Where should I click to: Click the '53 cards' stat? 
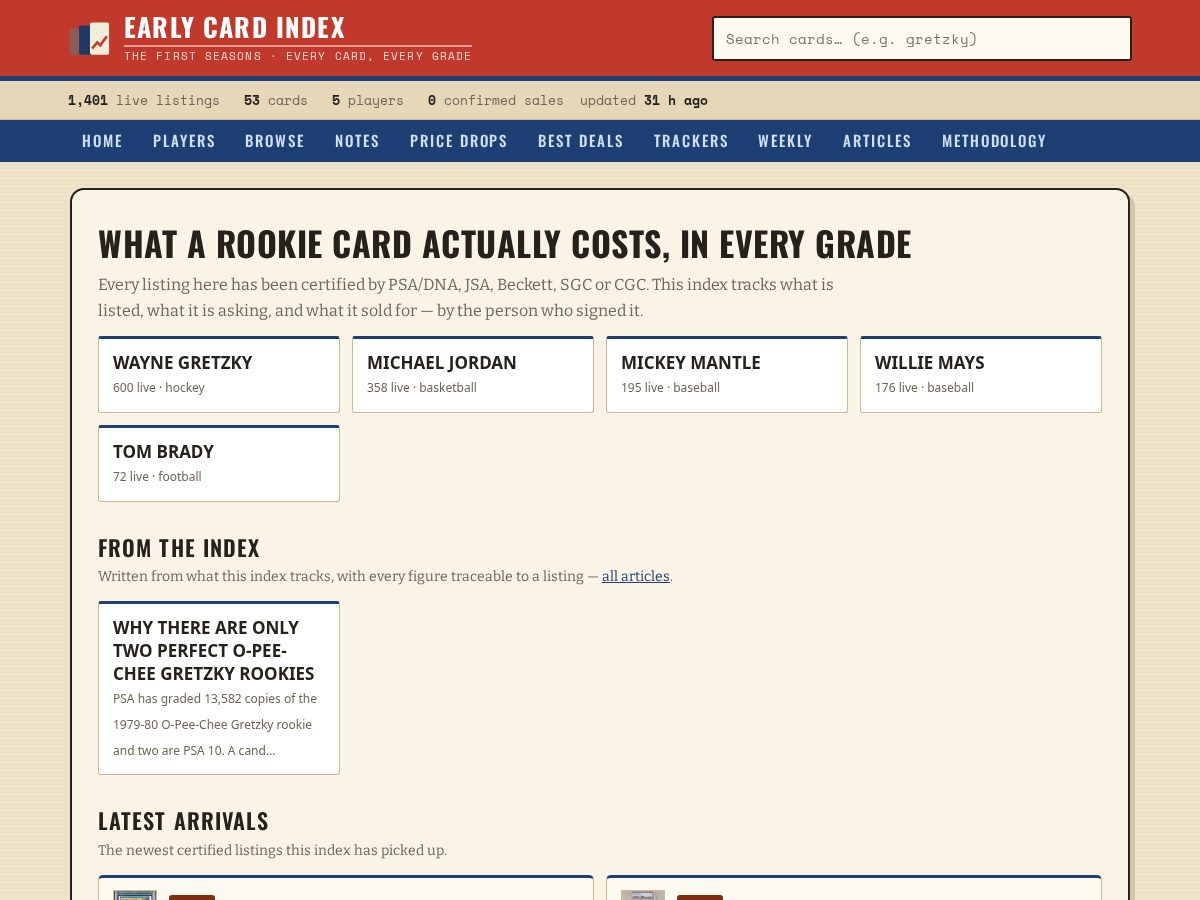coord(276,100)
